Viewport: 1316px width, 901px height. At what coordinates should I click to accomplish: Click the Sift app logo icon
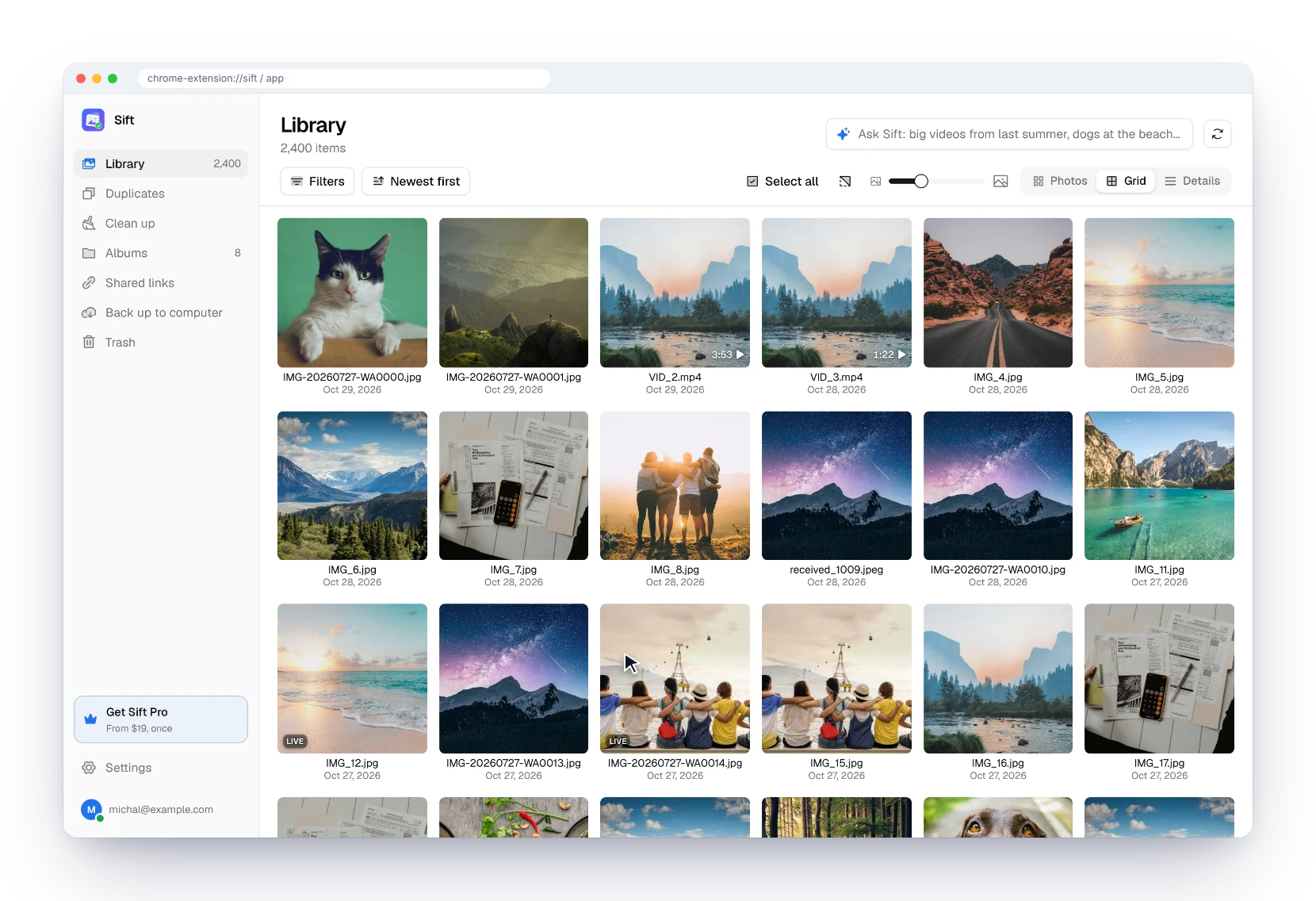click(94, 120)
